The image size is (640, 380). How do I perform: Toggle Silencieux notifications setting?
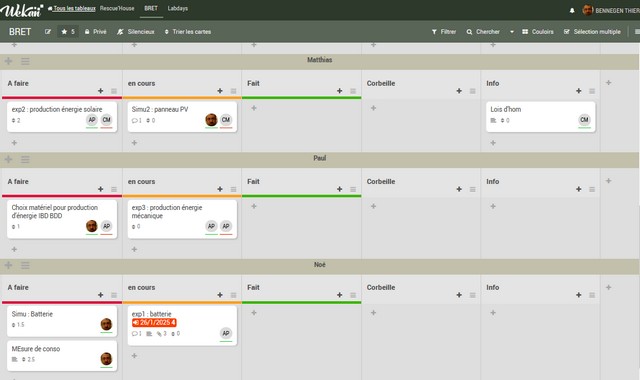tap(136, 31)
